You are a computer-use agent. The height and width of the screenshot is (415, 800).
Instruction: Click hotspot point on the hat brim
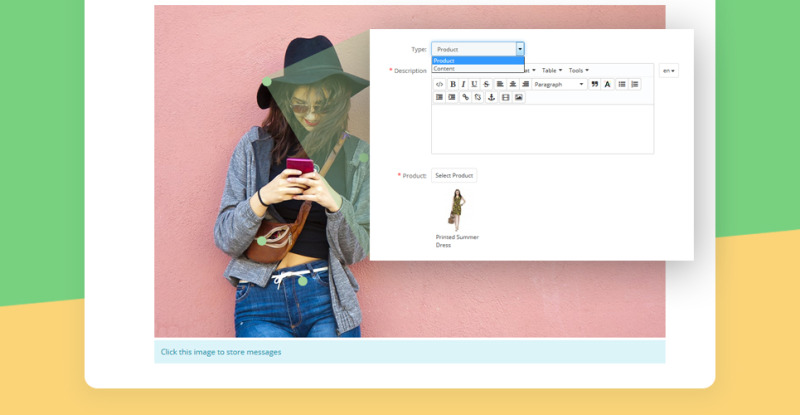(267, 81)
